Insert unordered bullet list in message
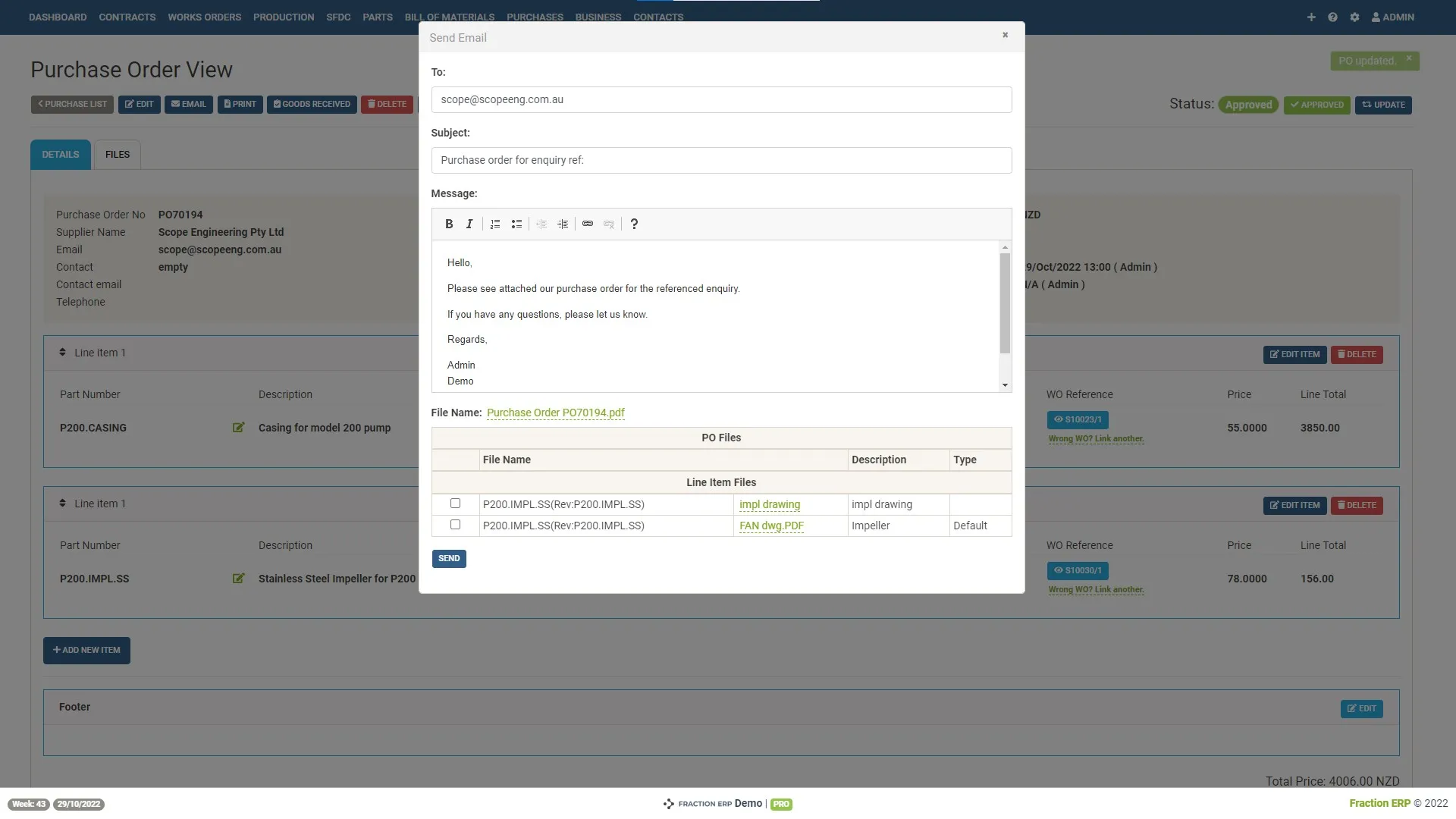Viewport: 1456px width, 819px height. point(516,224)
